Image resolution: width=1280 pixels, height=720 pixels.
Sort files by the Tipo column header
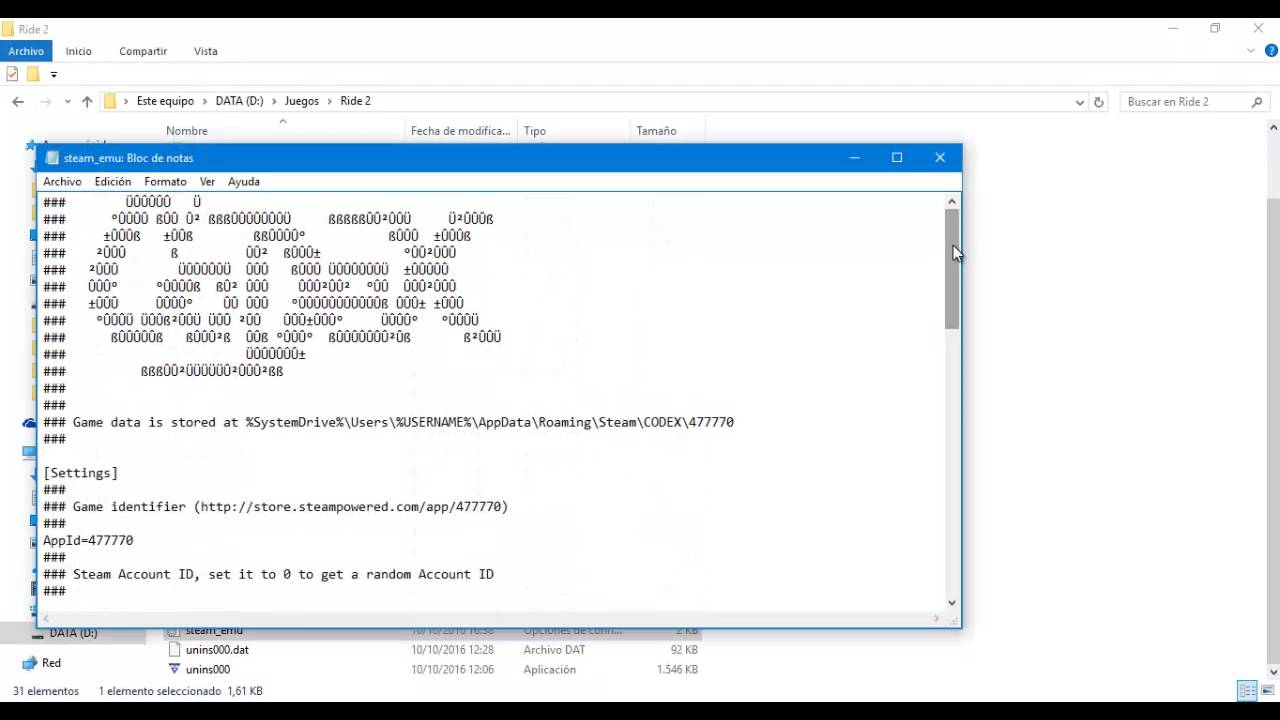[x=535, y=131]
